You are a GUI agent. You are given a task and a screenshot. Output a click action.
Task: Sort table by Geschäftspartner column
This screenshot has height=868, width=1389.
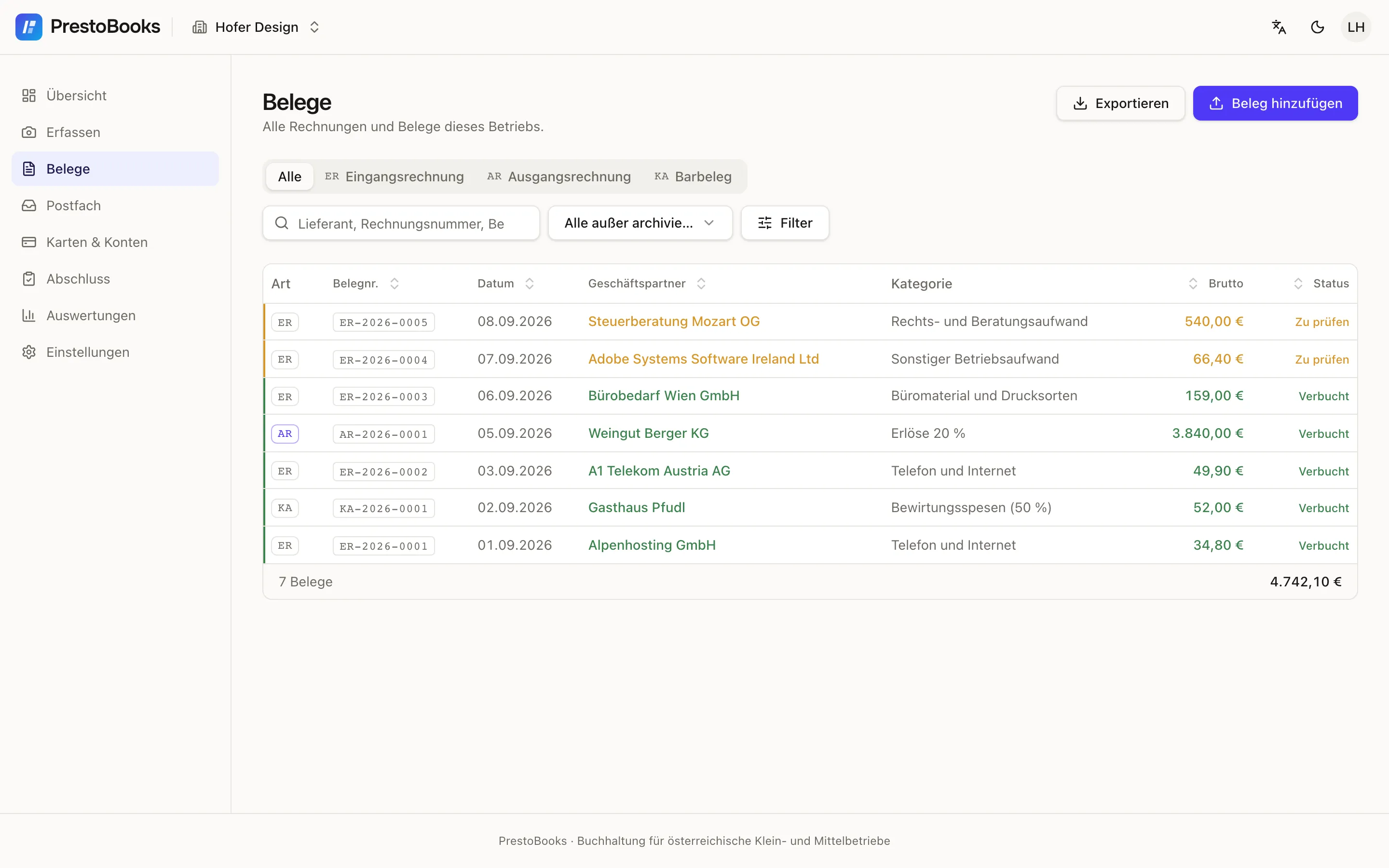coord(647,284)
